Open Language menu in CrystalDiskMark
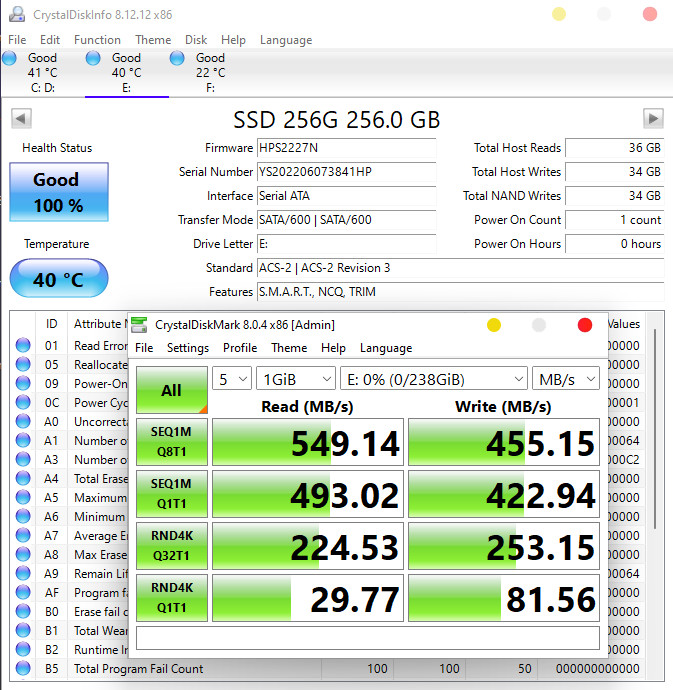 click(x=386, y=348)
